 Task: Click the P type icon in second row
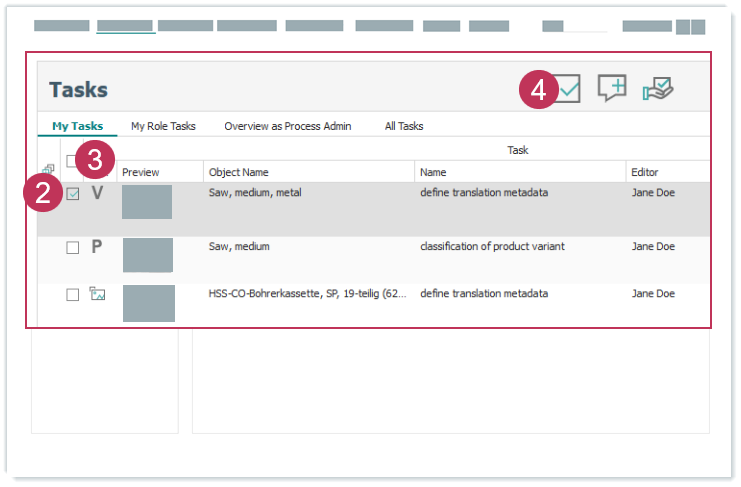(x=97, y=247)
